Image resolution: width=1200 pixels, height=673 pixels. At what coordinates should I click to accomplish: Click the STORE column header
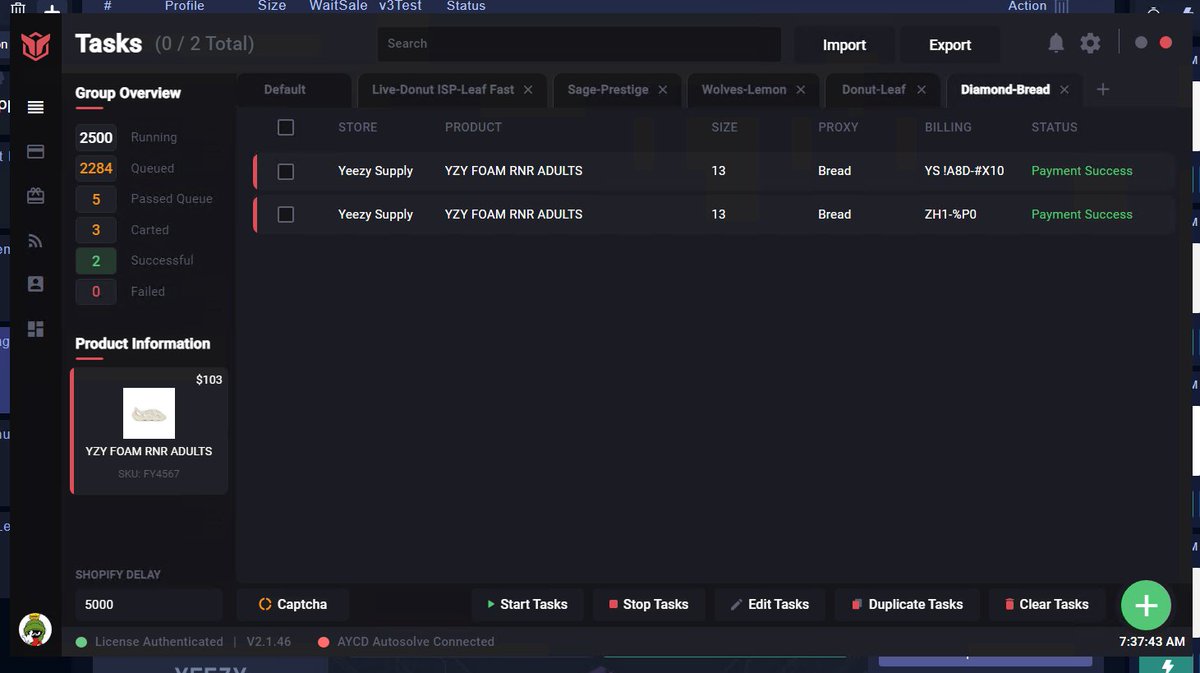358,128
